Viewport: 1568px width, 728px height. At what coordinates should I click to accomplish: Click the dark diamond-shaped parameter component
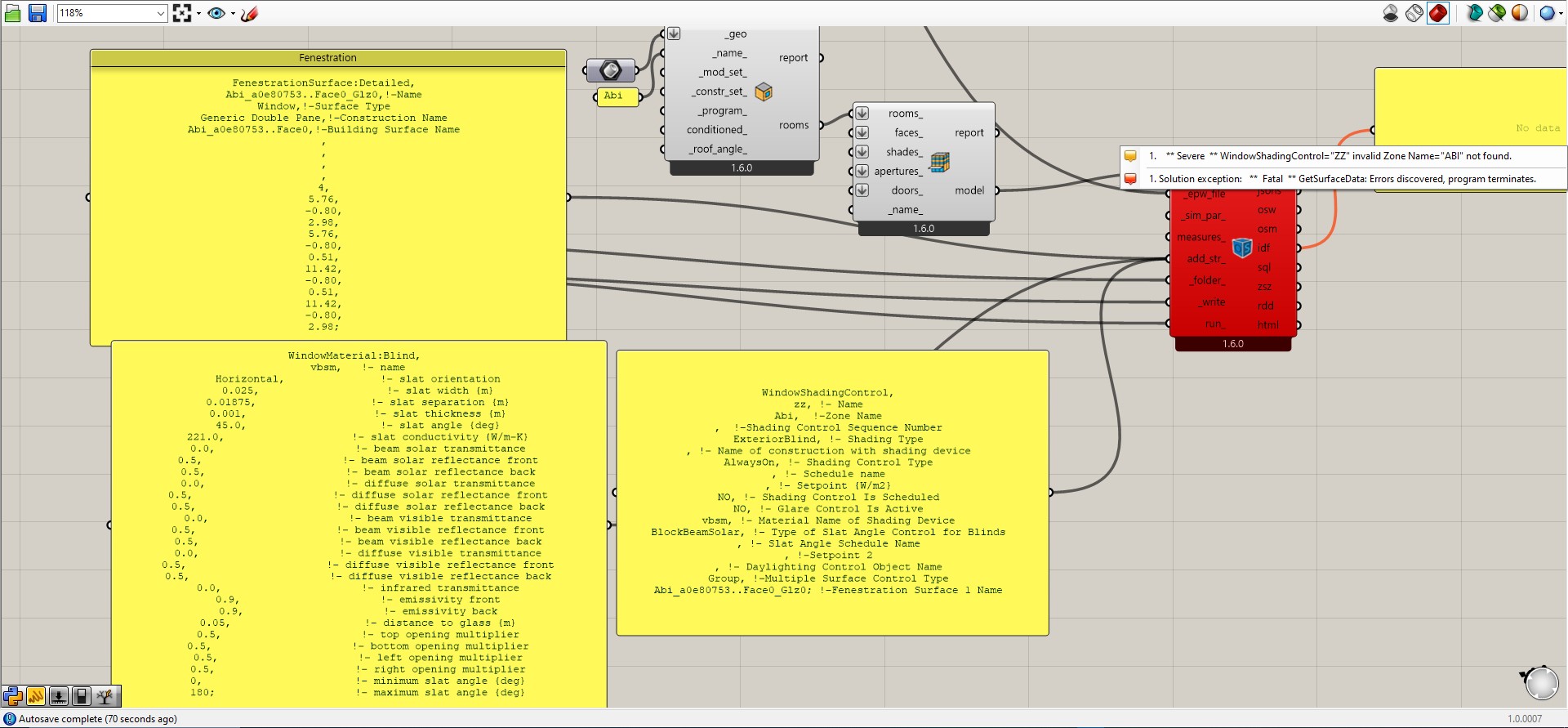coord(611,71)
